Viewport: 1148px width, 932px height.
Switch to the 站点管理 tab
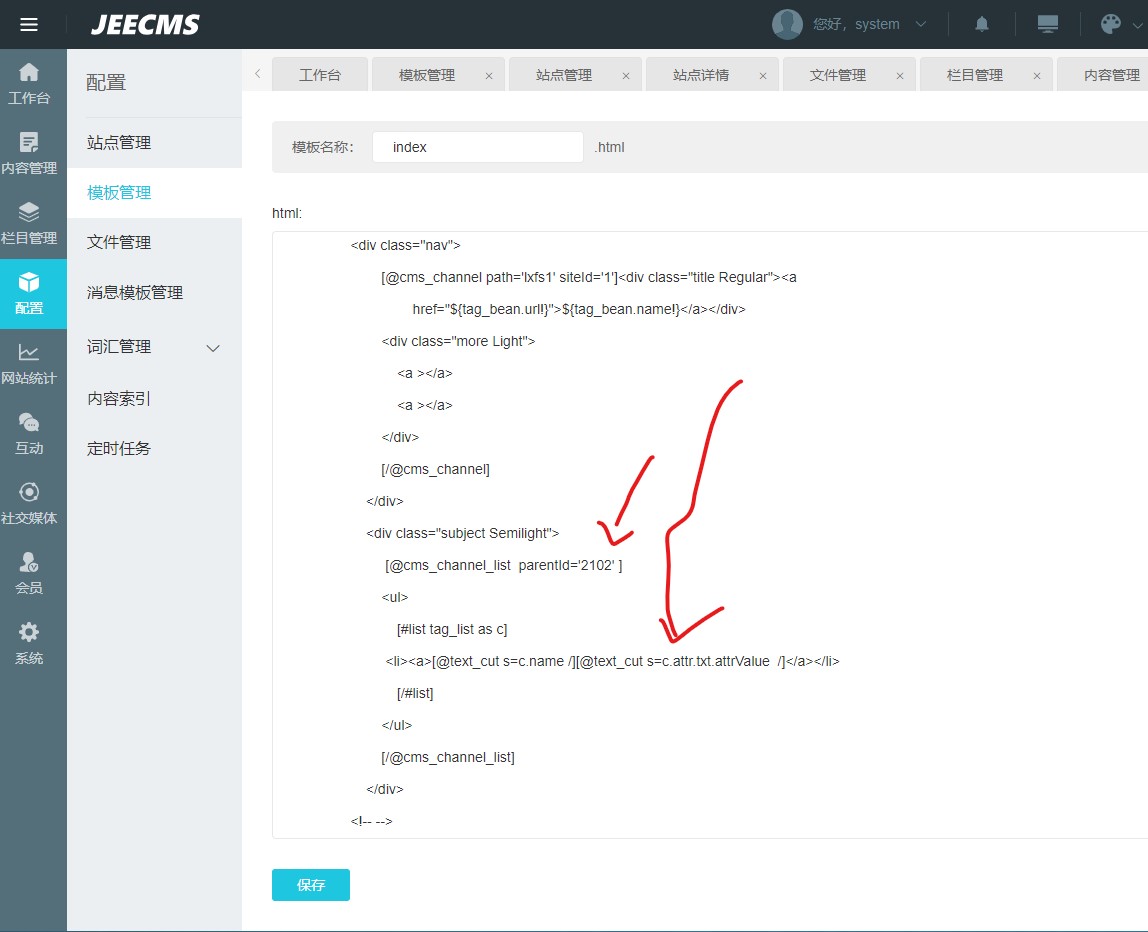pos(564,75)
